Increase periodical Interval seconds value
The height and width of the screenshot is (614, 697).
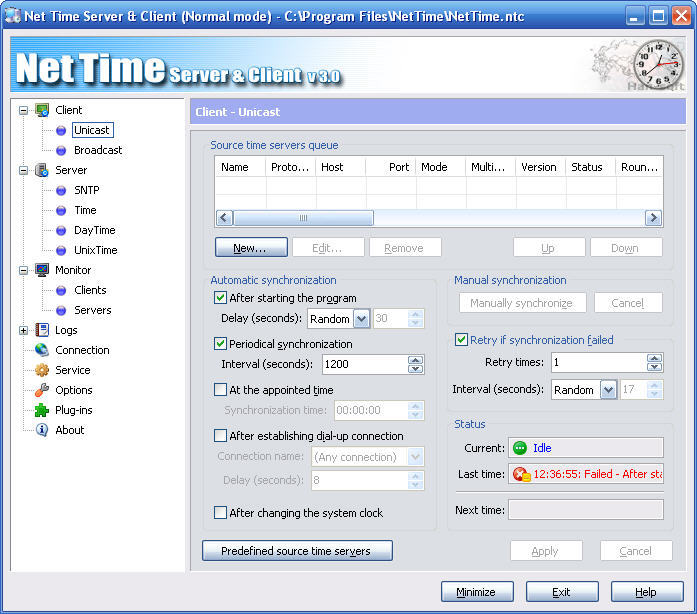[416, 360]
